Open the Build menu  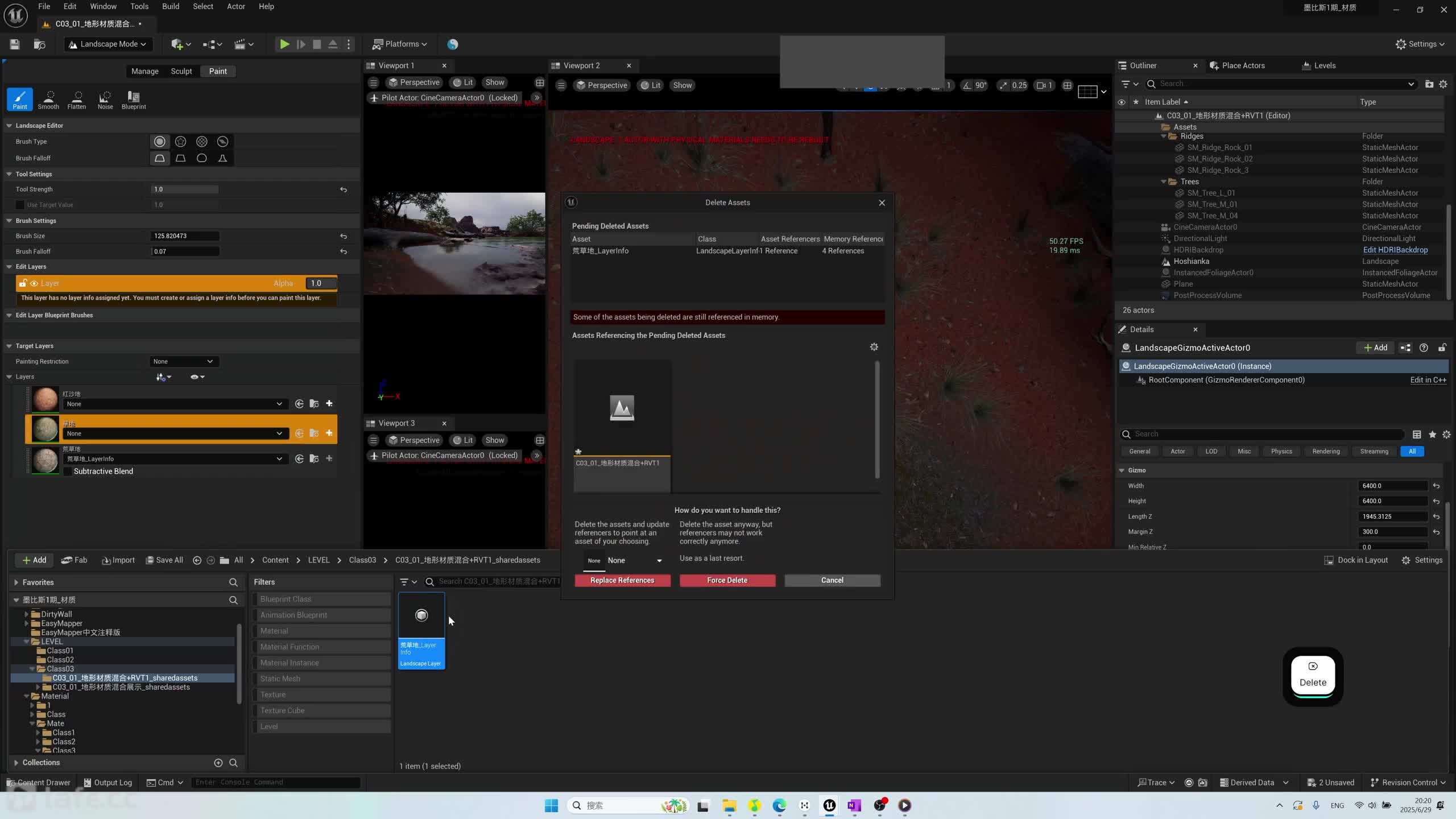171,7
